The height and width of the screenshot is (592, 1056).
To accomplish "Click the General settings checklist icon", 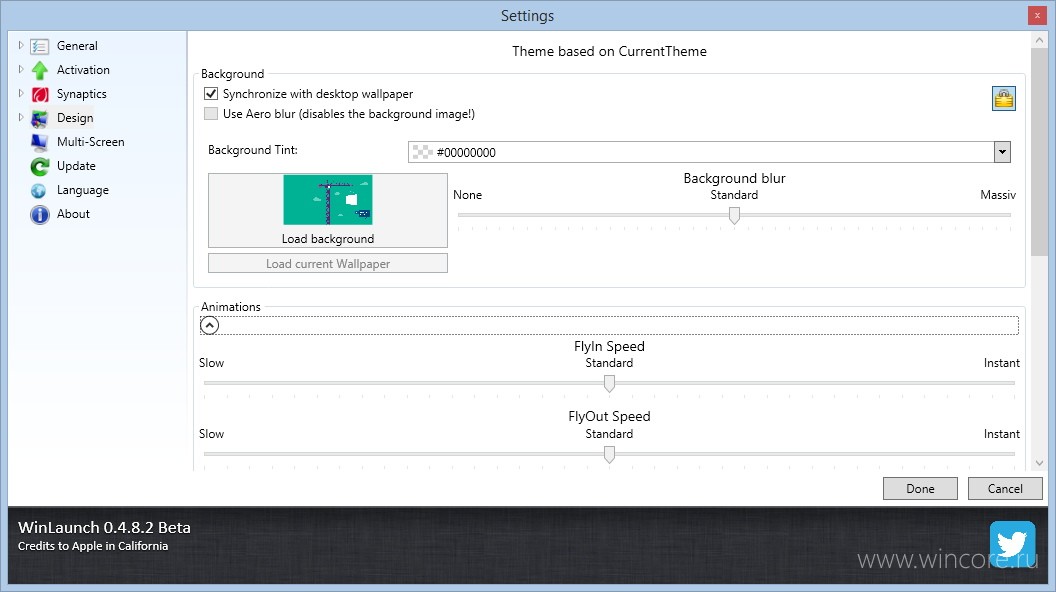I will pos(40,46).
